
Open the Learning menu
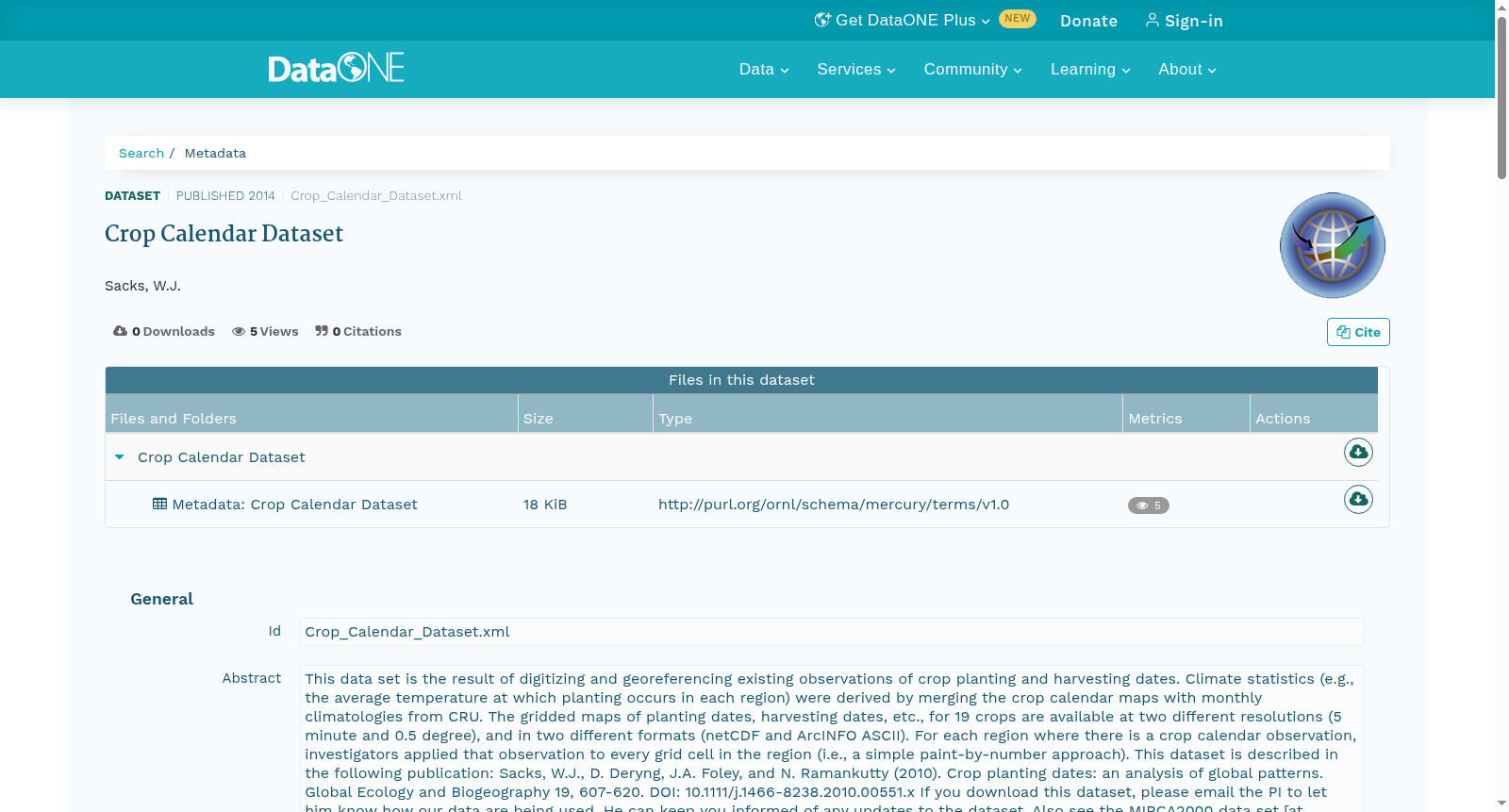[1090, 70]
